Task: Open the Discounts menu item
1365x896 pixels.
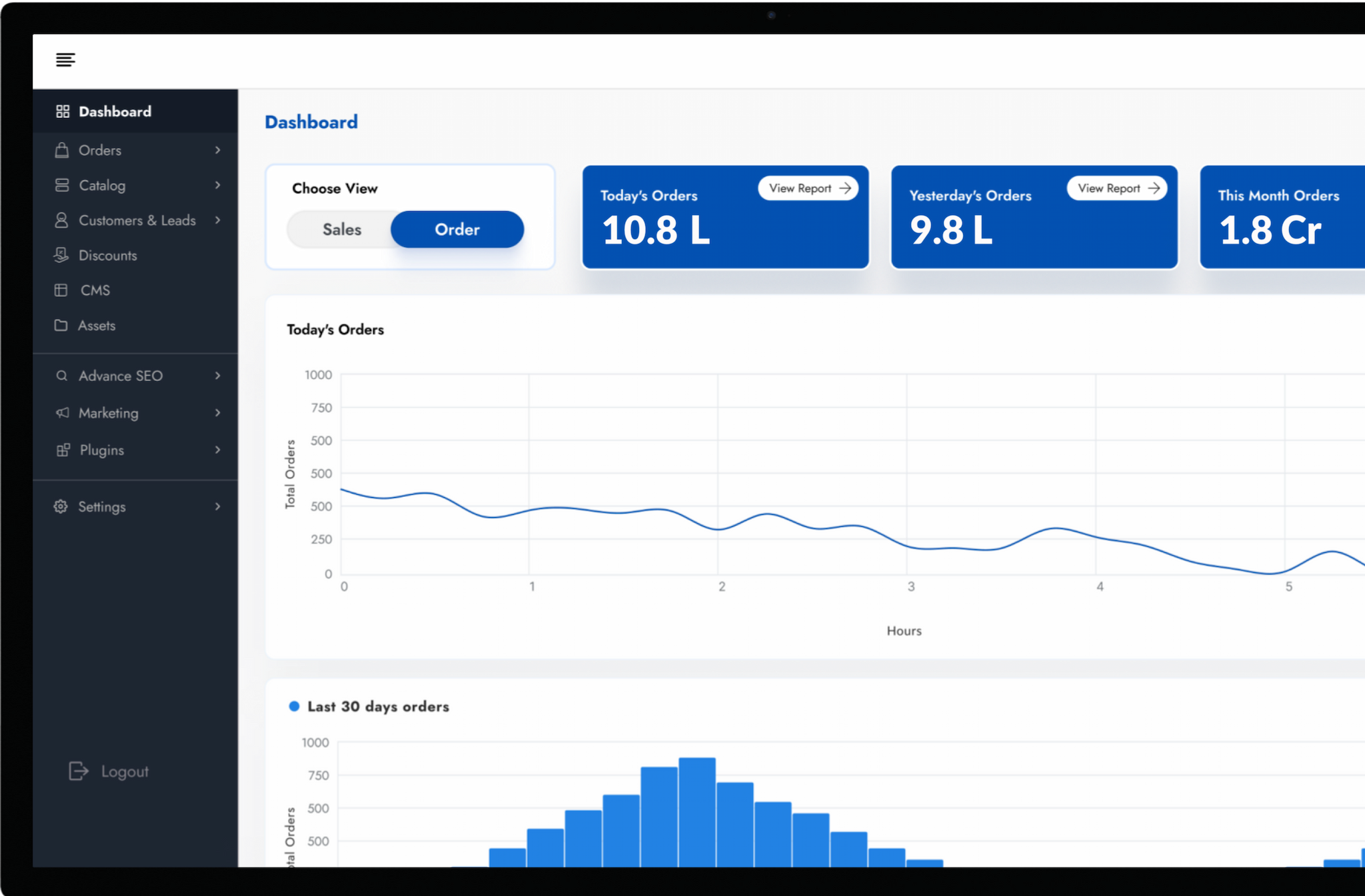Action: [x=135, y=255]
